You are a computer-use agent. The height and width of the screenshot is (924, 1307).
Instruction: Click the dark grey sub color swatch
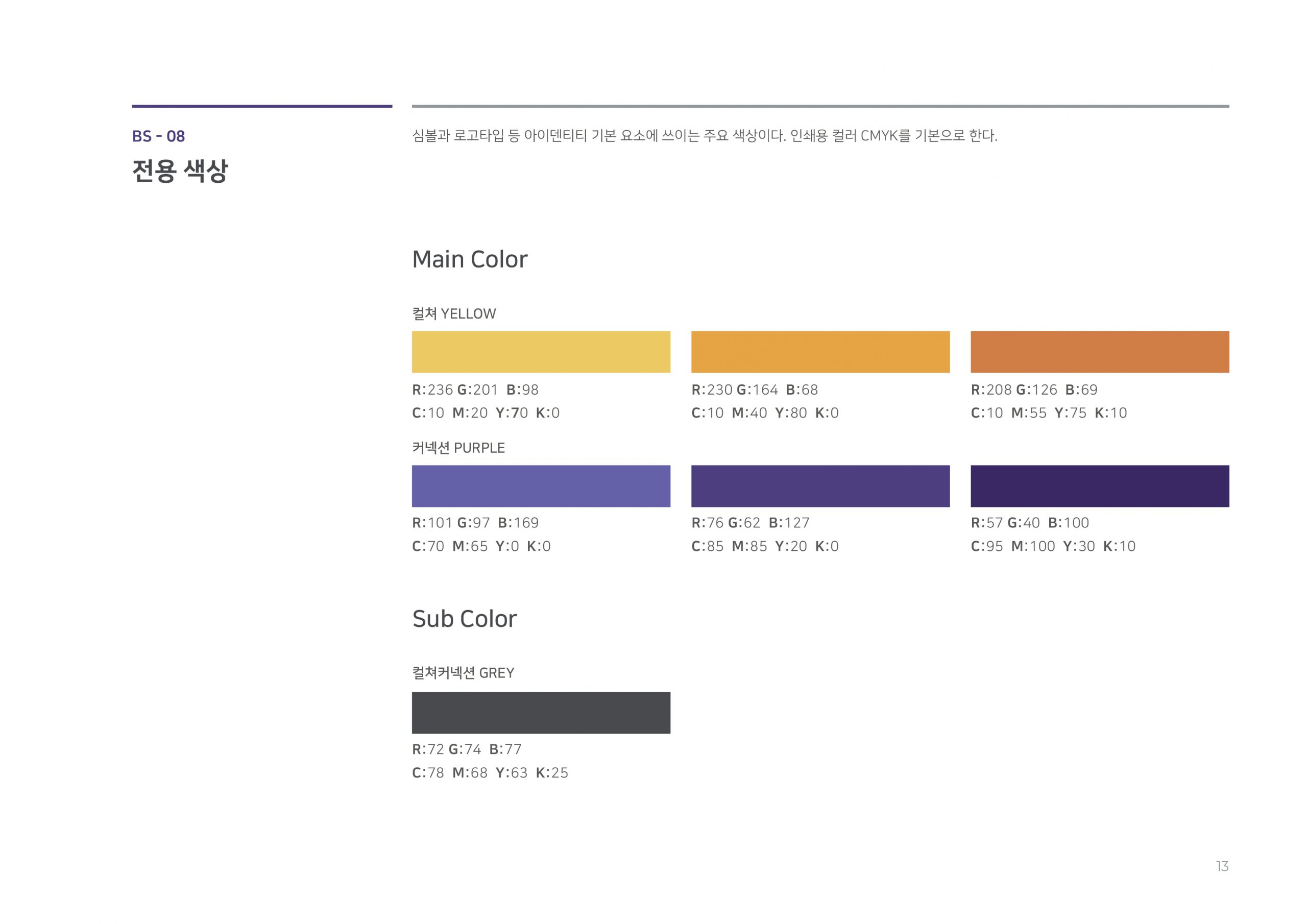pyautogui.click(x=541, y=712)
